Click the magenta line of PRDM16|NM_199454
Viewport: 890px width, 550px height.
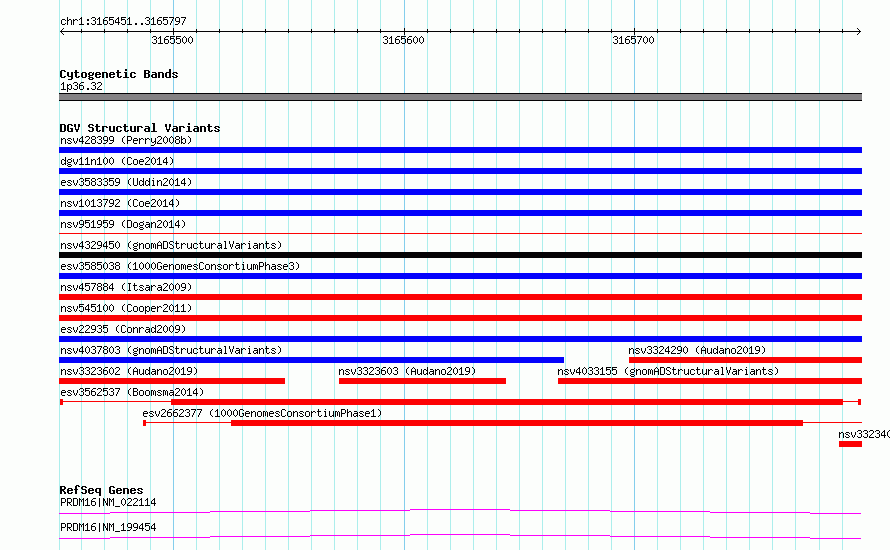[460, 536]
